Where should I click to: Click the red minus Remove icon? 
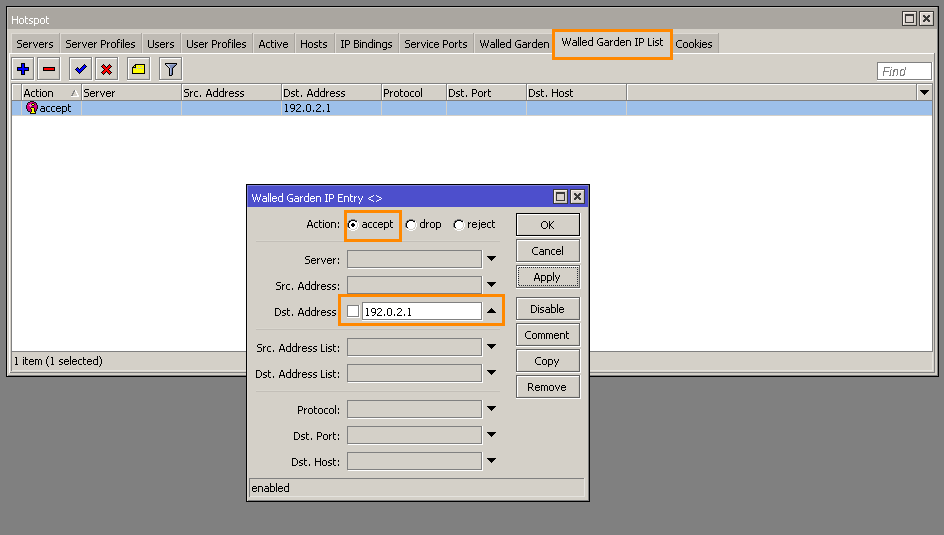(x=48, y=69)
